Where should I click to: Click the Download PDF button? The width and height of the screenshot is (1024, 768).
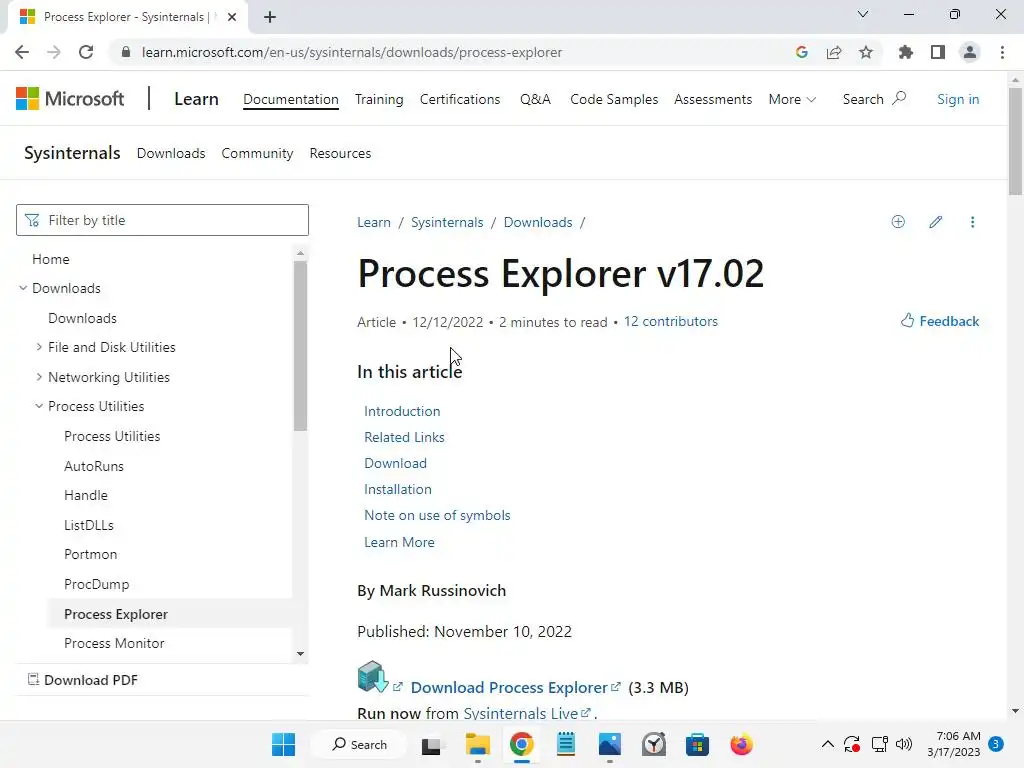(x=83, y=680)
